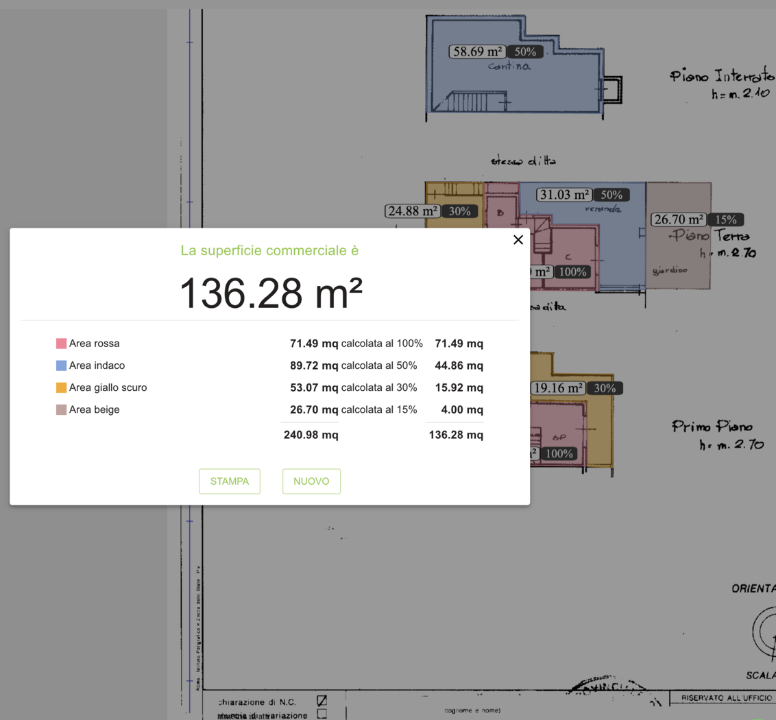Click the 30% badge next to 19.16 m²
Viewport: 776px width, 720px height.
605,388
